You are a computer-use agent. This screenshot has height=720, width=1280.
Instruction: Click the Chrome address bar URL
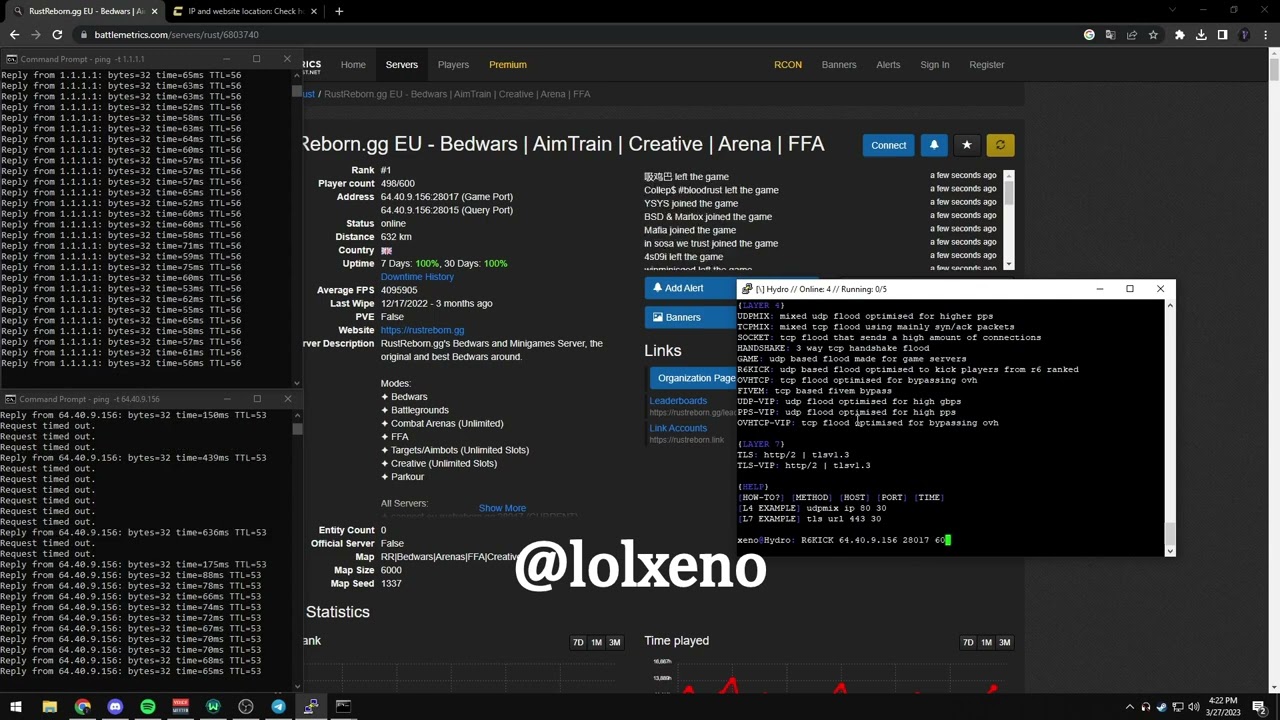pyautogui.click(x=176, y=35)
